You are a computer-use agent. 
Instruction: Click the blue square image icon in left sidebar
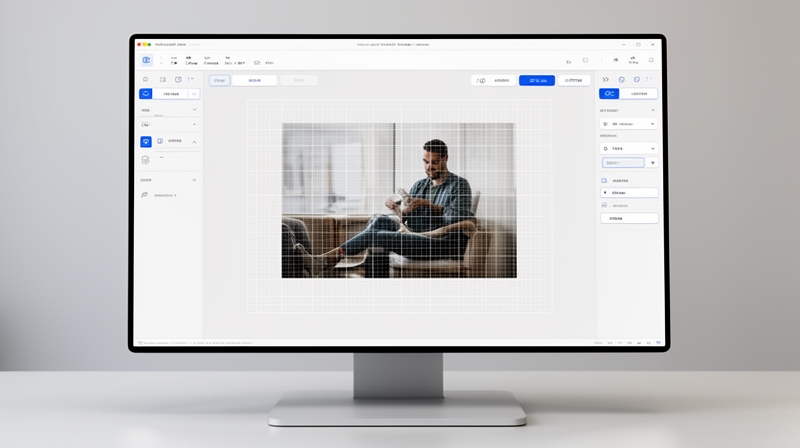146,141
